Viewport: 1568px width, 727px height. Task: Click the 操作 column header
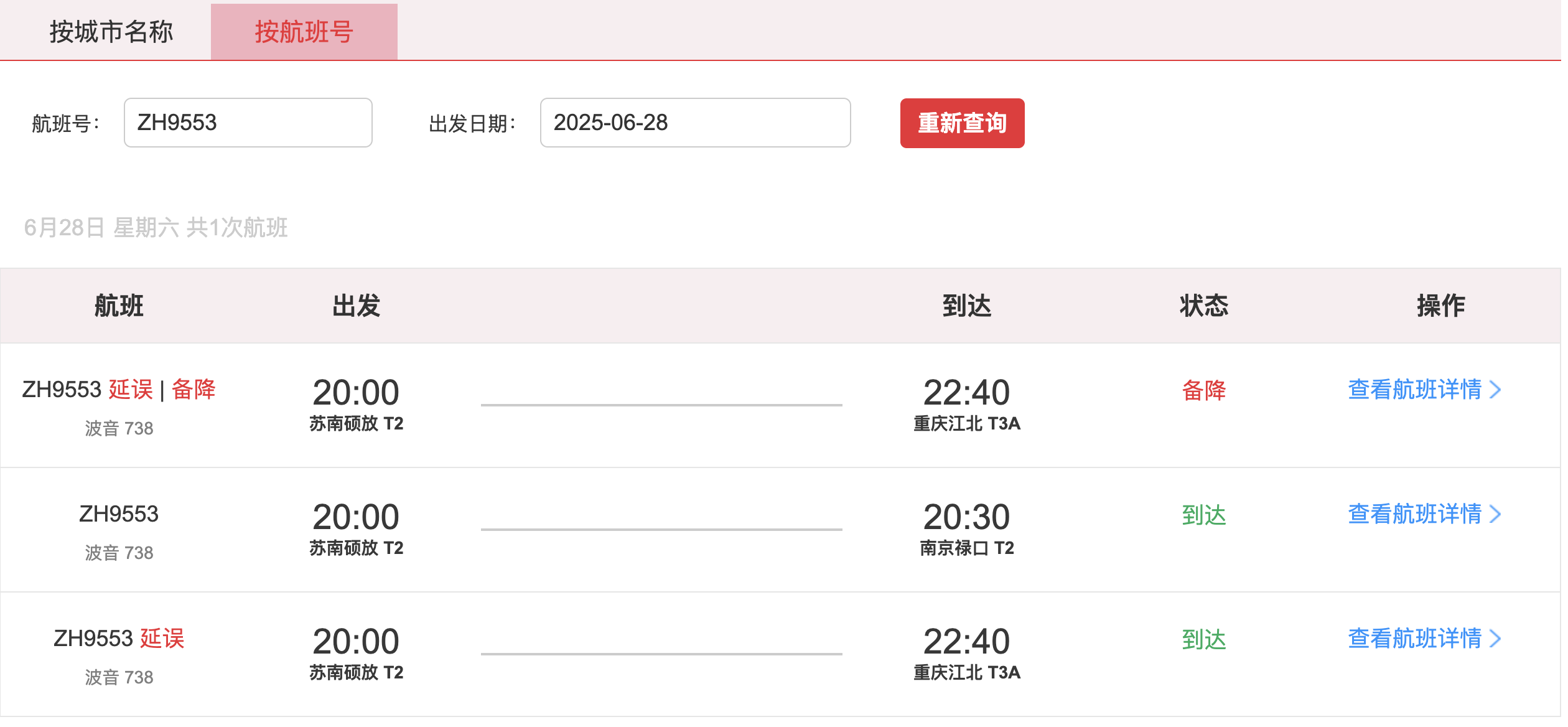1440,306
